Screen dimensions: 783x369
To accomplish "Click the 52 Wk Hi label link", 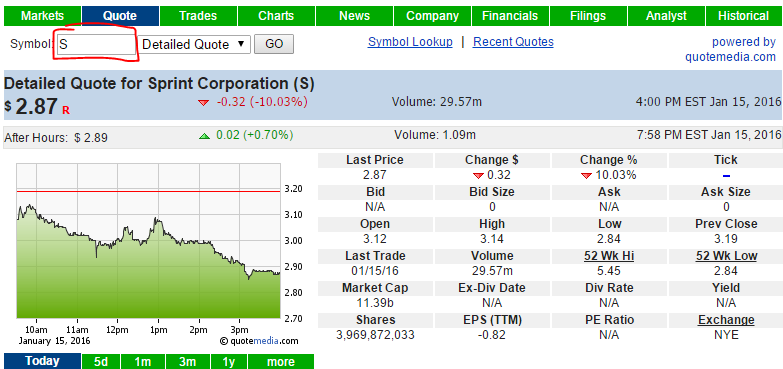I will pos(609,256).
